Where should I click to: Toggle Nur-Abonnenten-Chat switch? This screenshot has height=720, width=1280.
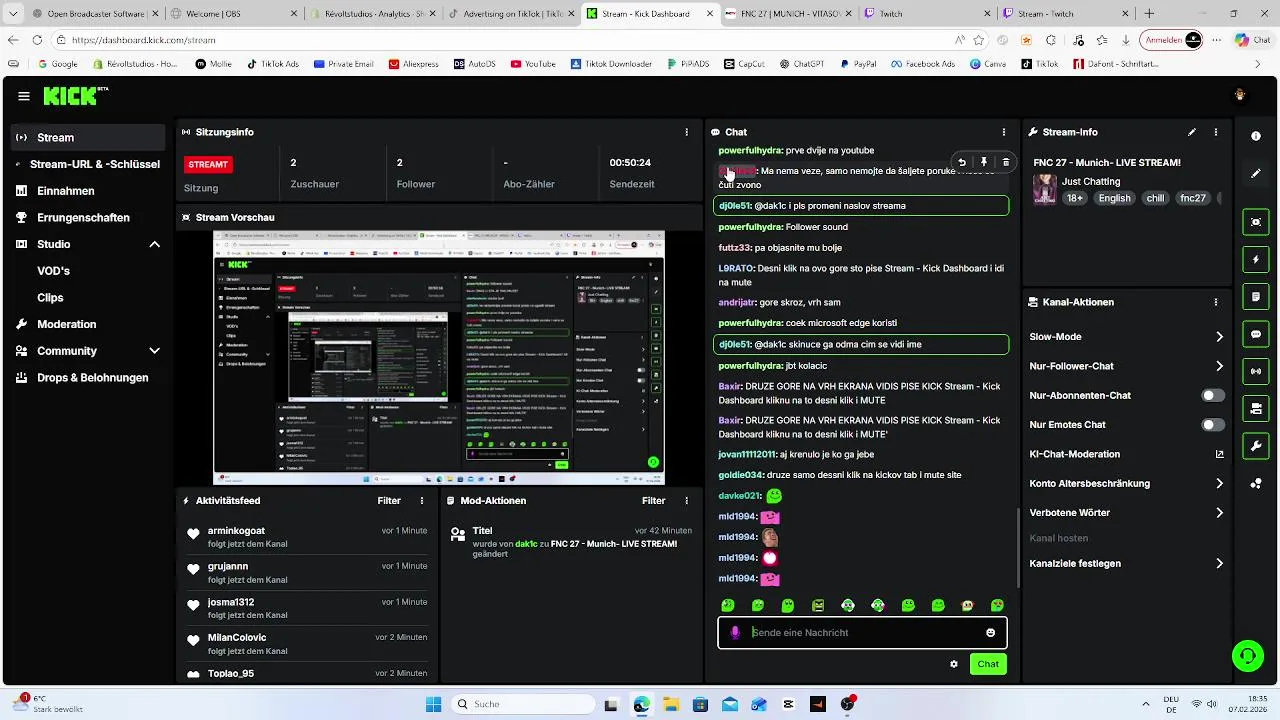(x=1213, y=395)
